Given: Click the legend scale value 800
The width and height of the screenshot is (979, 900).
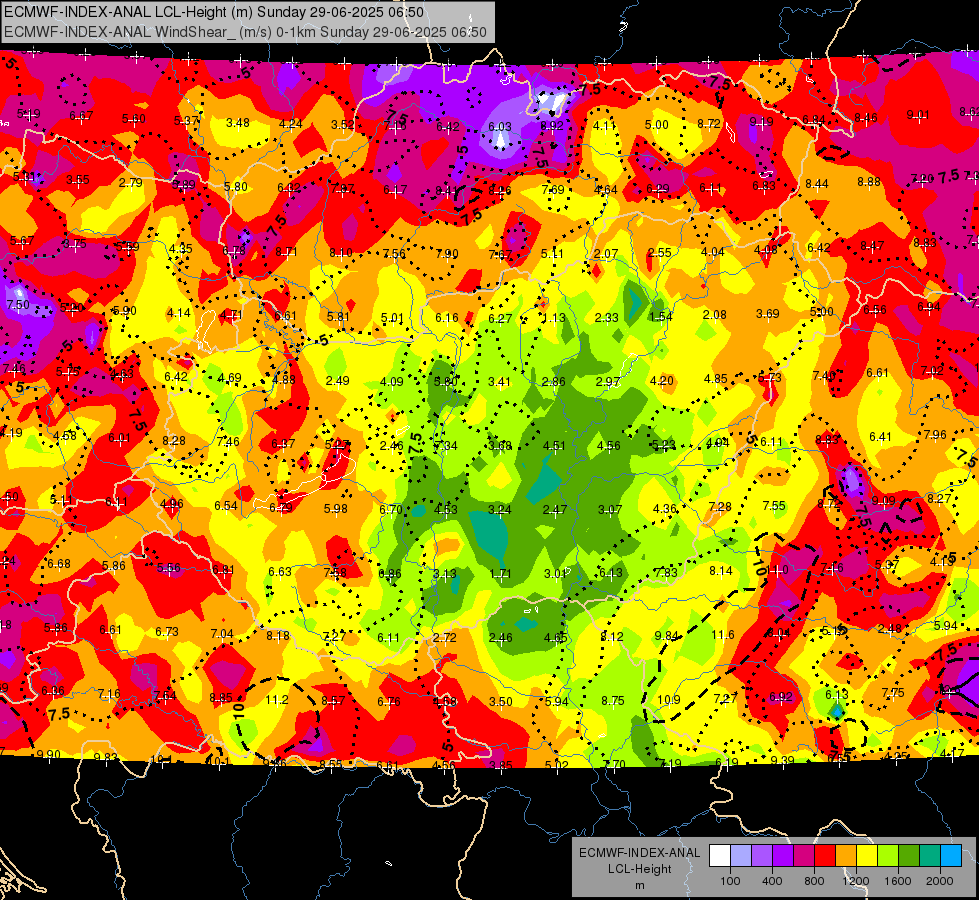Looking at the screenshot, I should [x=814, y=881].
